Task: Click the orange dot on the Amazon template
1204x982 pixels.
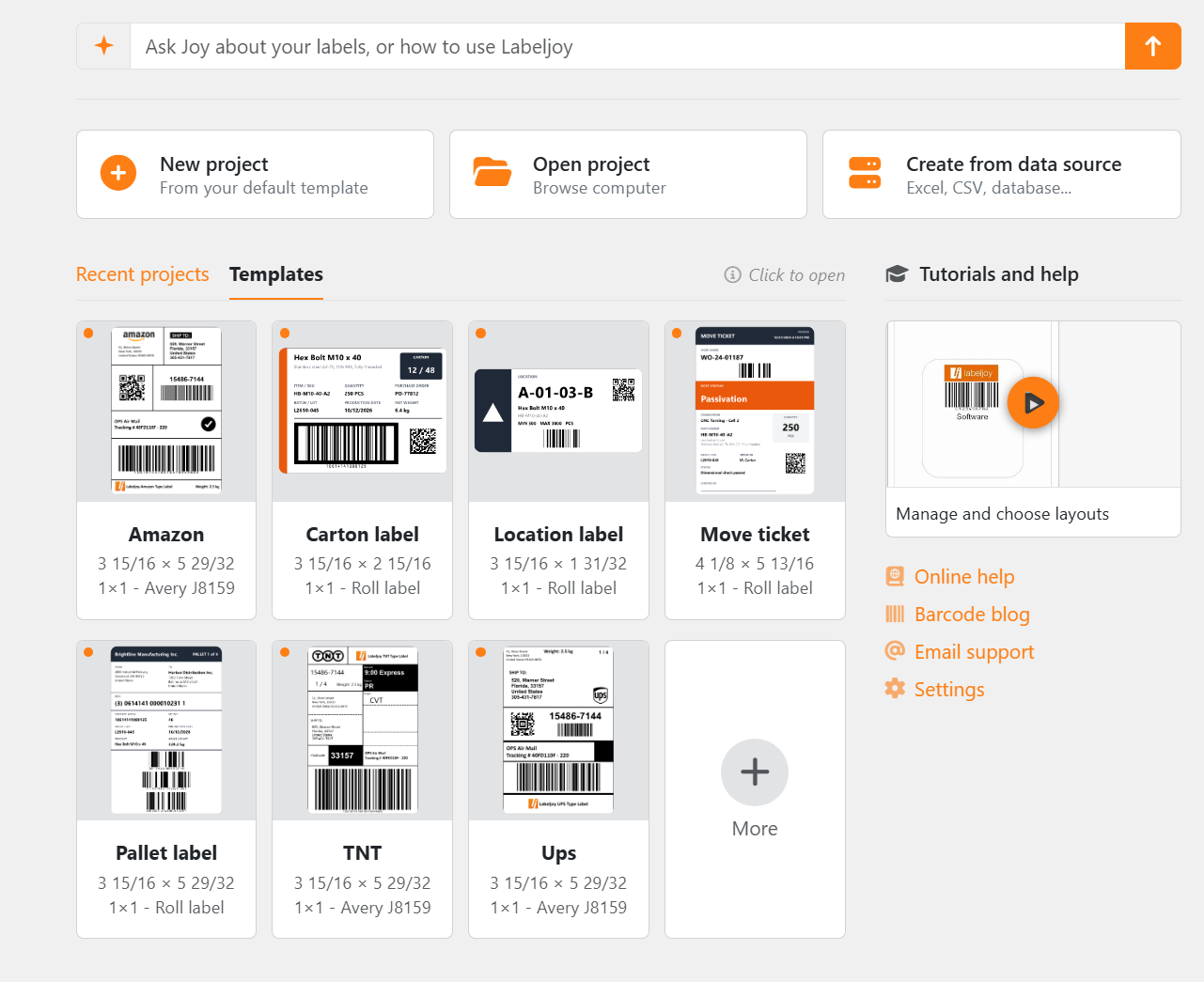Action: (88, 333)
